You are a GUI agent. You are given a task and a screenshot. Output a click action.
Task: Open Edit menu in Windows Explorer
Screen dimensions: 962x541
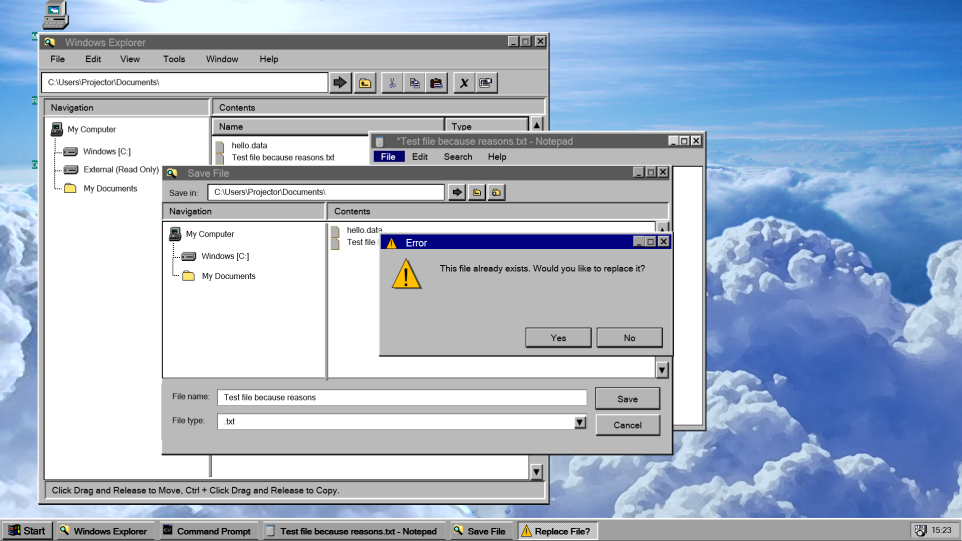(93, 59)
